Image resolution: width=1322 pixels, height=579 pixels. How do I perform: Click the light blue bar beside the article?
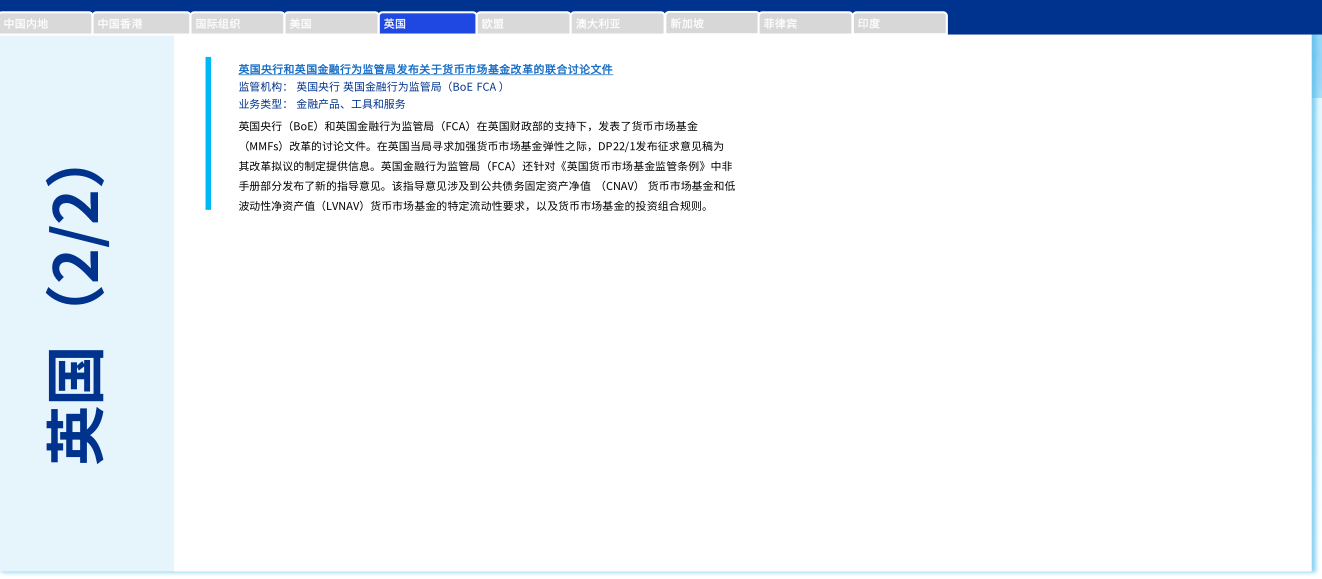(208, 133)
